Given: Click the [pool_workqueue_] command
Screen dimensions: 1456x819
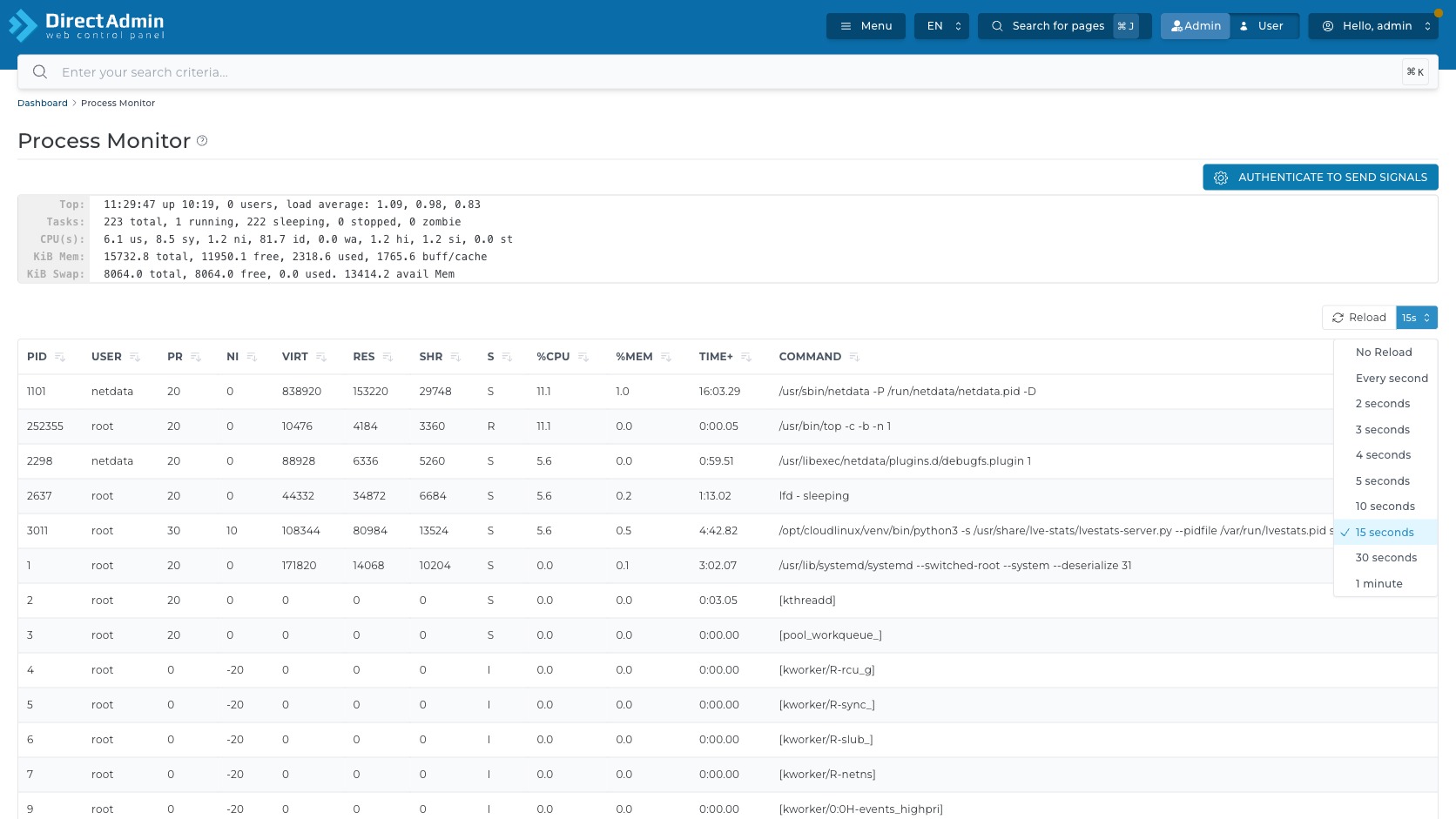Looking at the screenshot, I should (x=830, y=635).
